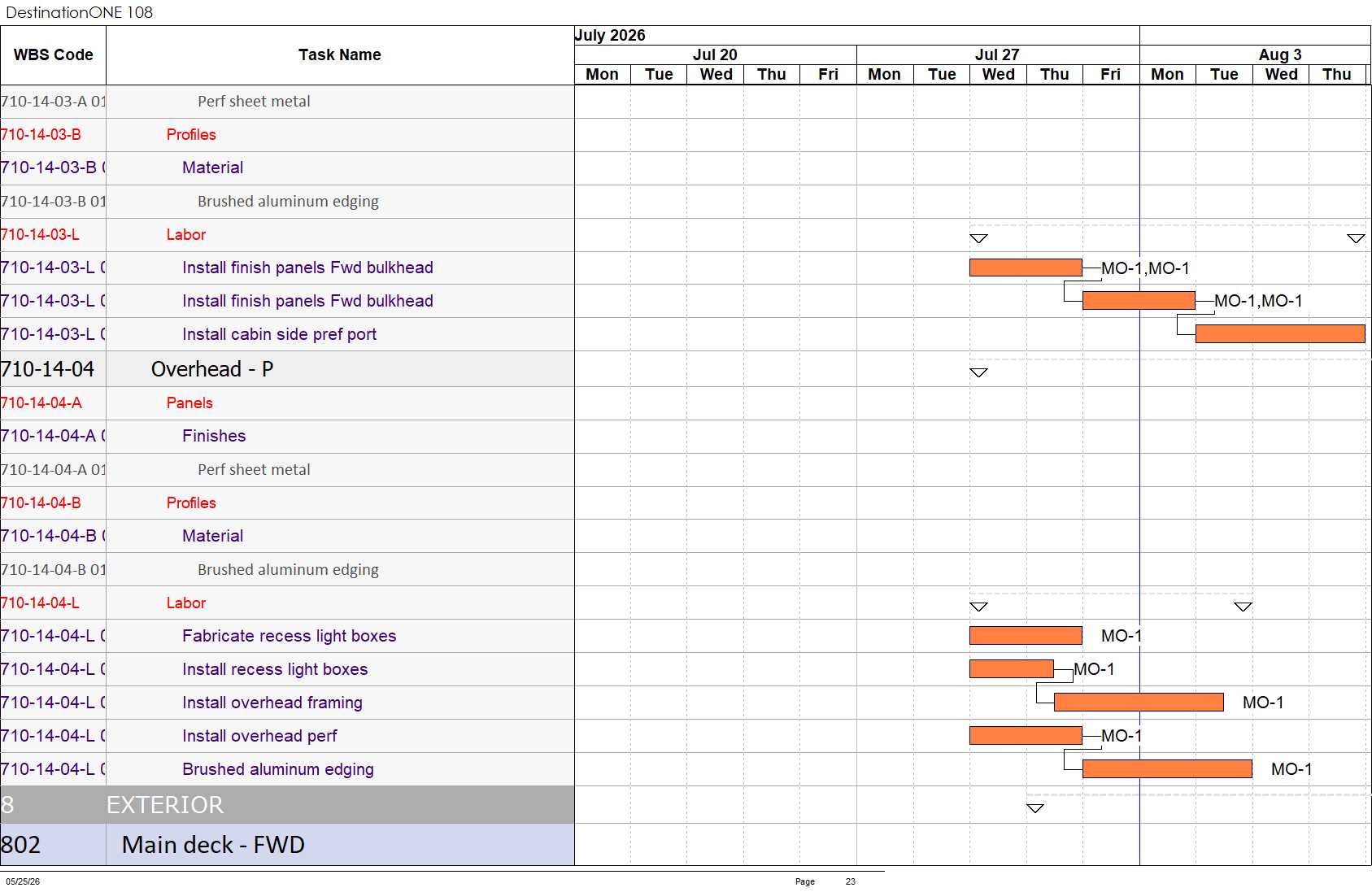Click the Jul 27 week header
1372x892 pixels.
pyautogui.click(x=998, y=55)
